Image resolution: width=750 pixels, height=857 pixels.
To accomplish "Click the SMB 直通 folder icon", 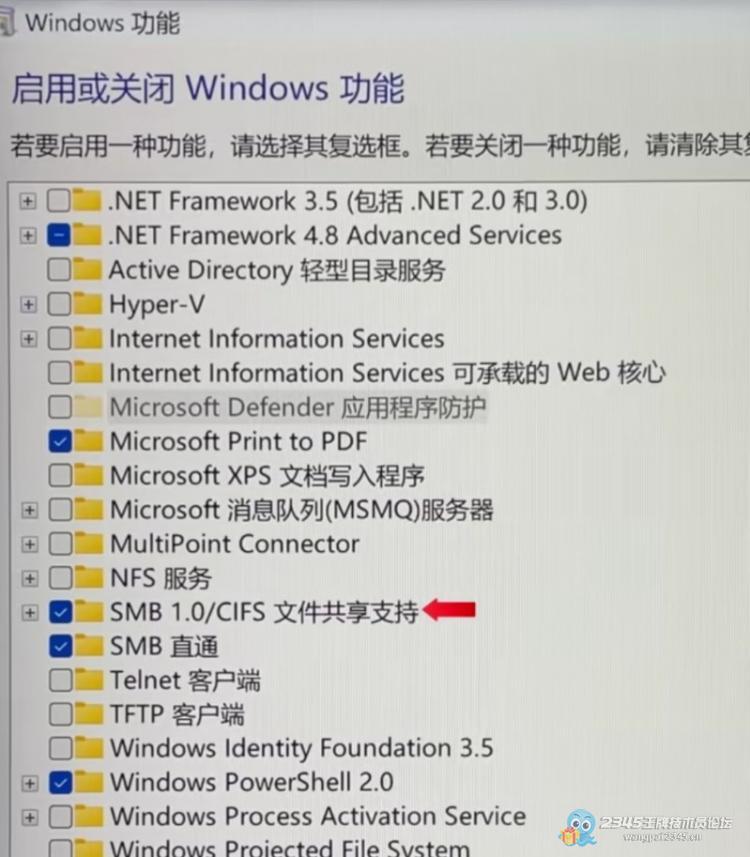I will point(89,646).
